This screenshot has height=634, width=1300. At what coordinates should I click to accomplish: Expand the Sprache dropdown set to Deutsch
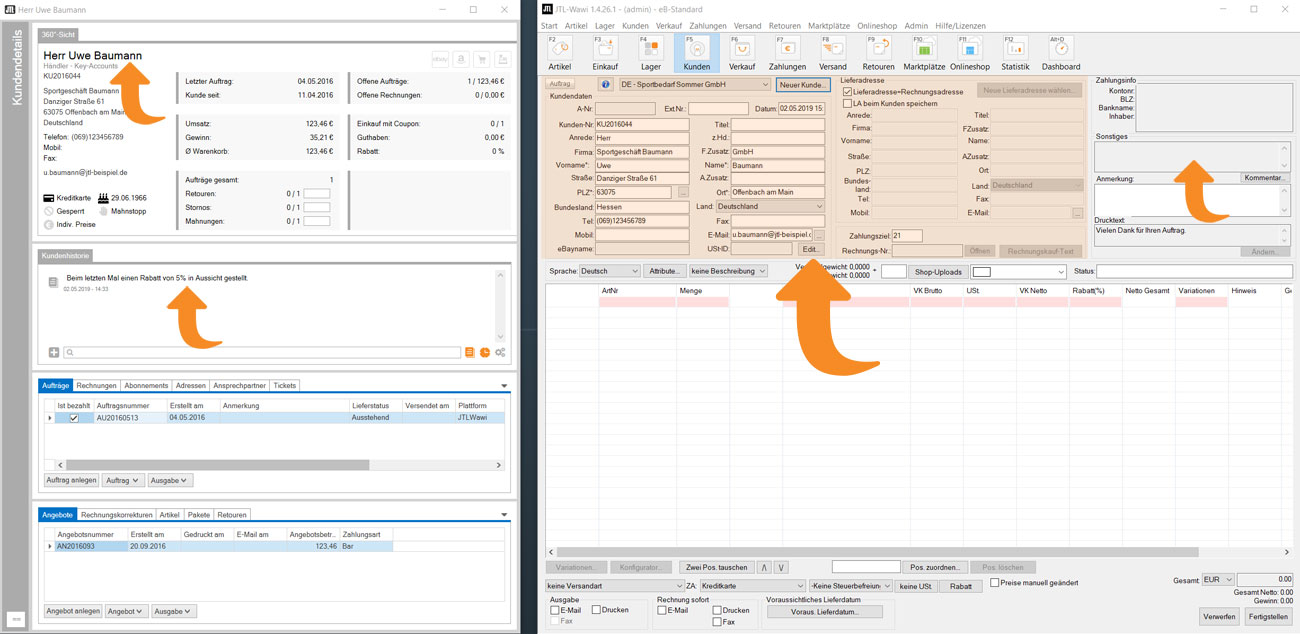tap(610, 270)
